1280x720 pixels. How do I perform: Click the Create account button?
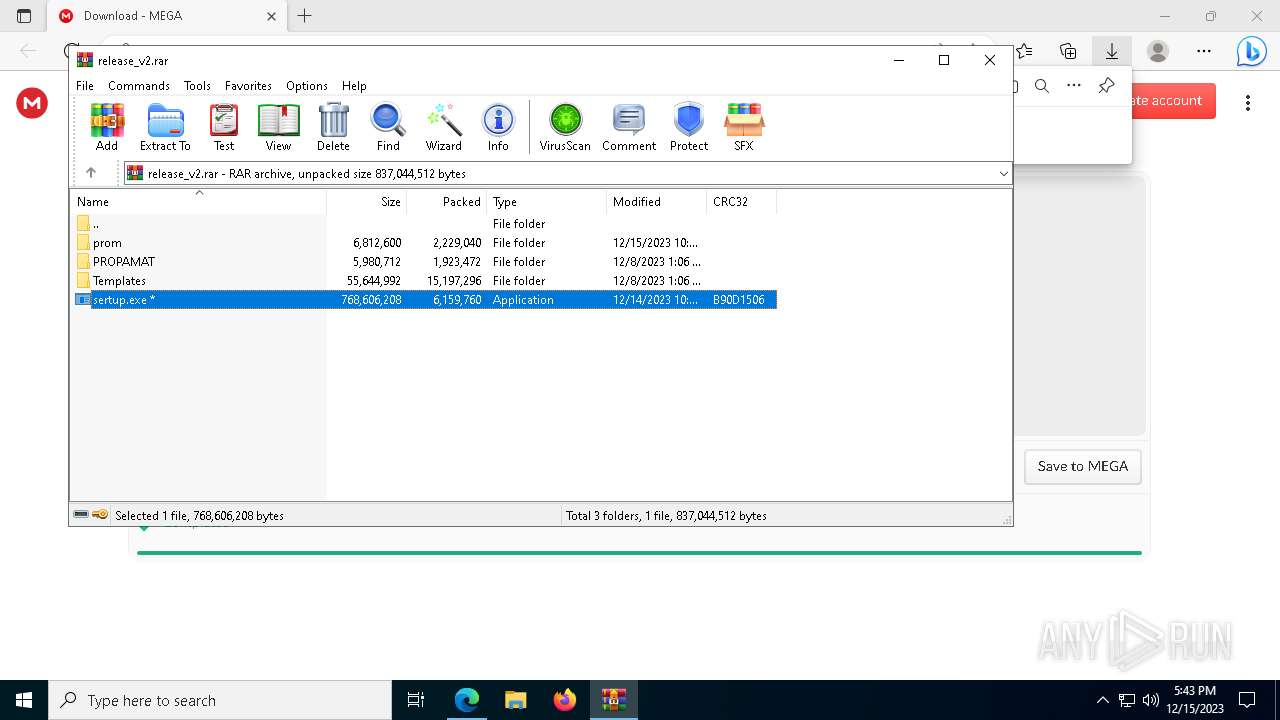pyautogui.click(x=1173, y=101)
